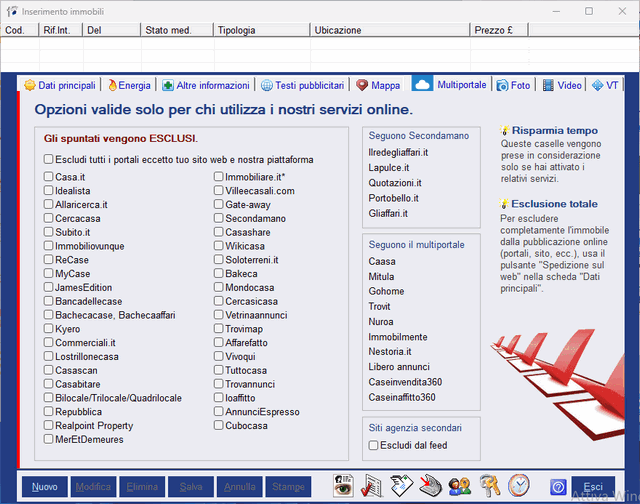Viewport: 640px width, 504px height.
Task: Click the Modifica button
Action: pyautogui.click(x=93, y=486)
